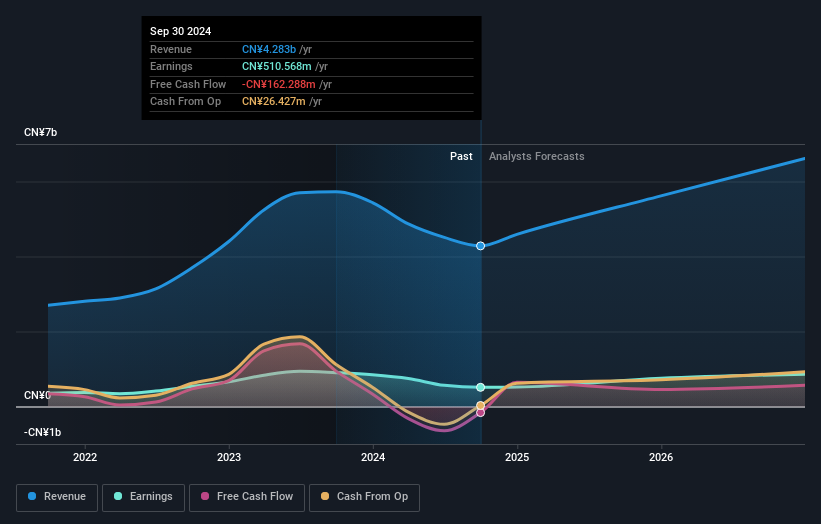Click the Analysts Forecasts label
Screen dimensions: 821x524
537,157
